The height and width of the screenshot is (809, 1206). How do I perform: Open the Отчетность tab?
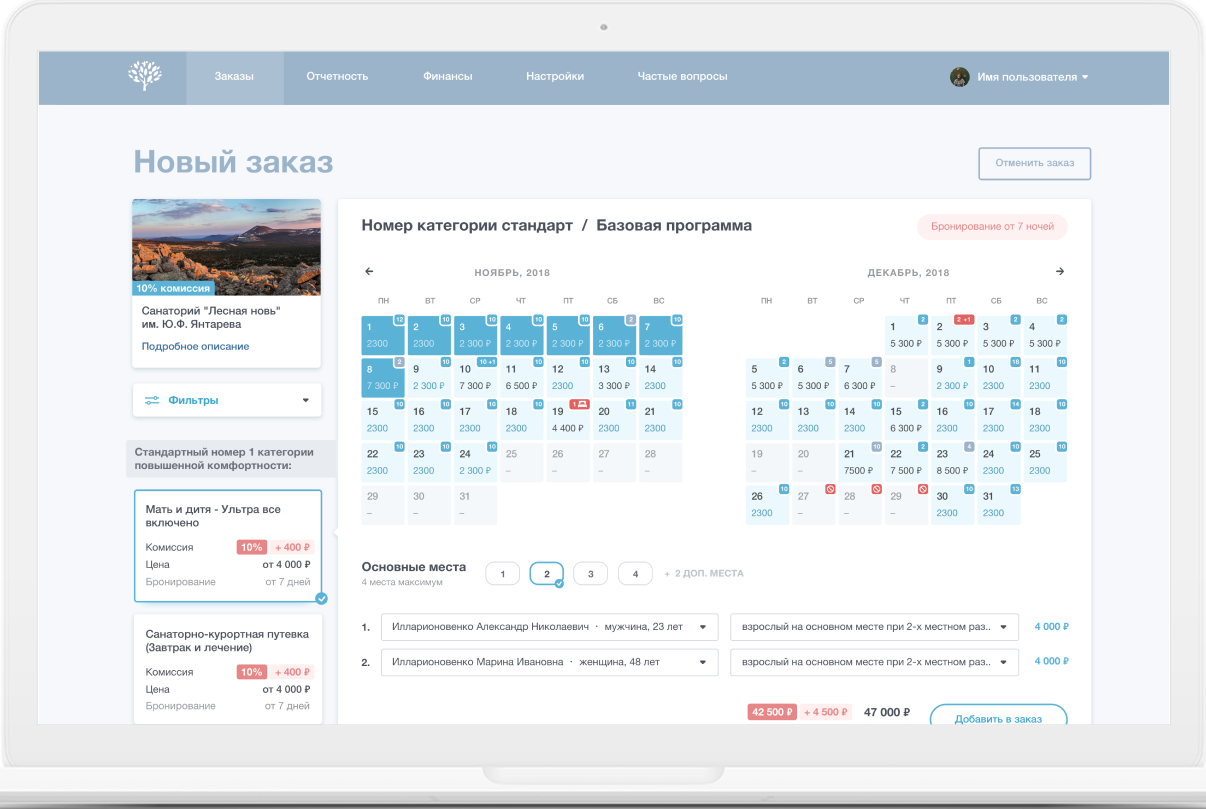coord(337,77)
